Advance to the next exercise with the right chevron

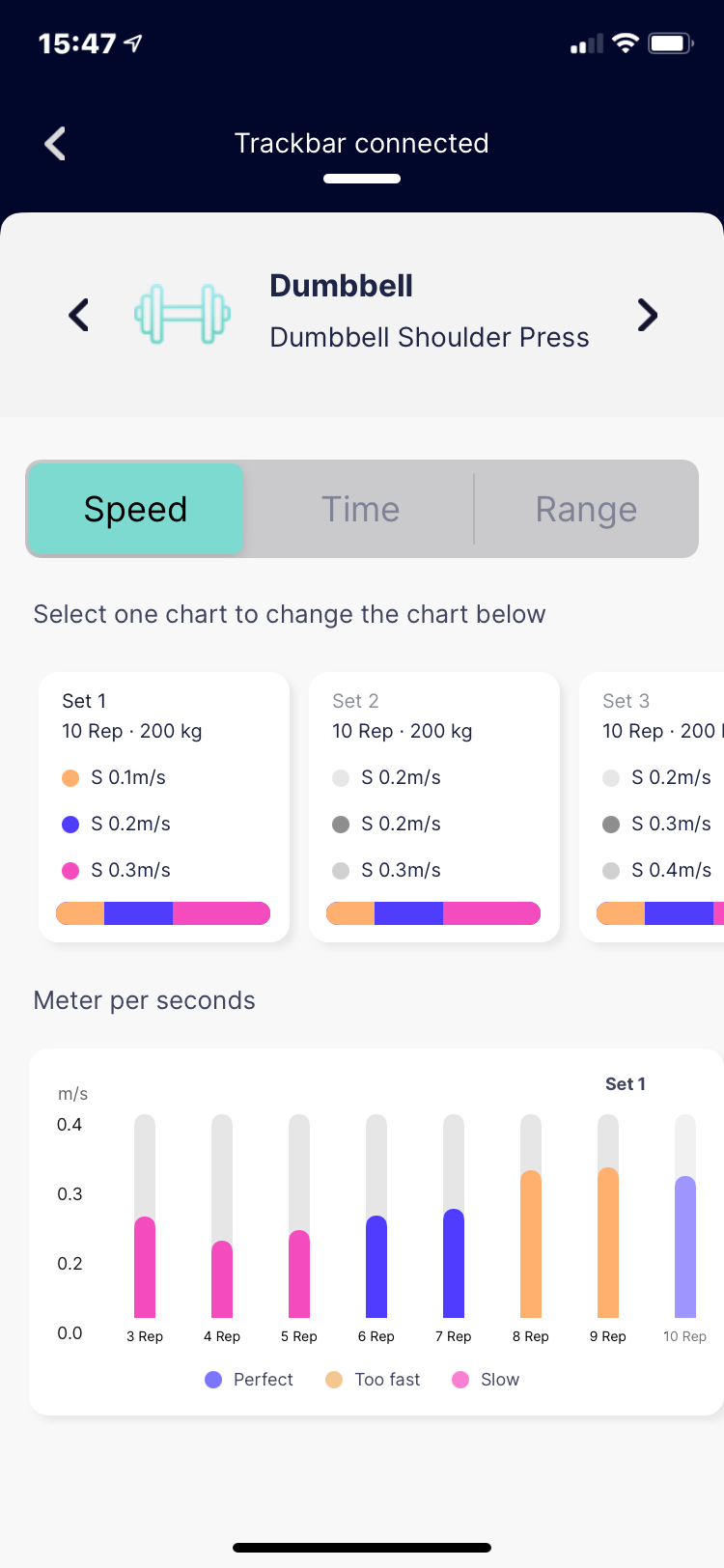647,315
